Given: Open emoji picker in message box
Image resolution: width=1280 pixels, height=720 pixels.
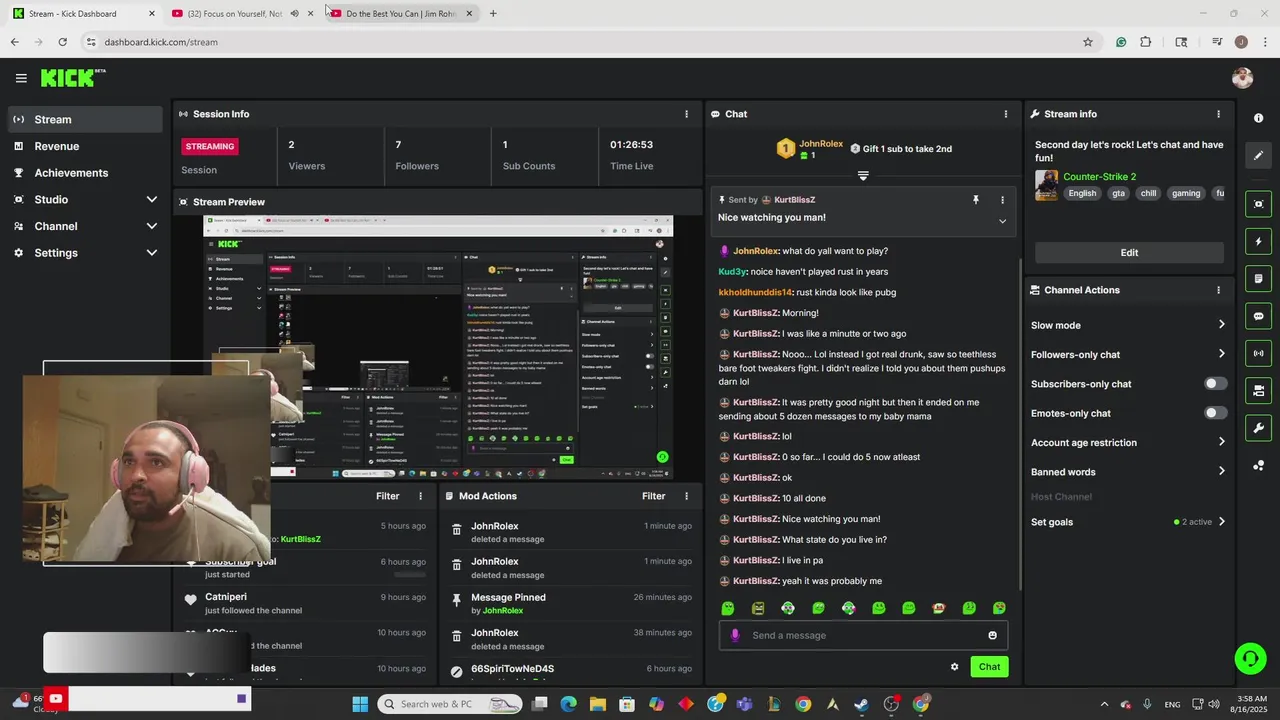Looking at the screenshot, I should [992, 635].
